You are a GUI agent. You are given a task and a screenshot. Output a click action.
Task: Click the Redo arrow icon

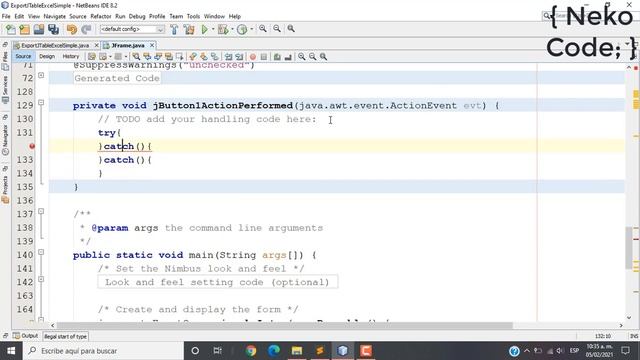[86, 29]
